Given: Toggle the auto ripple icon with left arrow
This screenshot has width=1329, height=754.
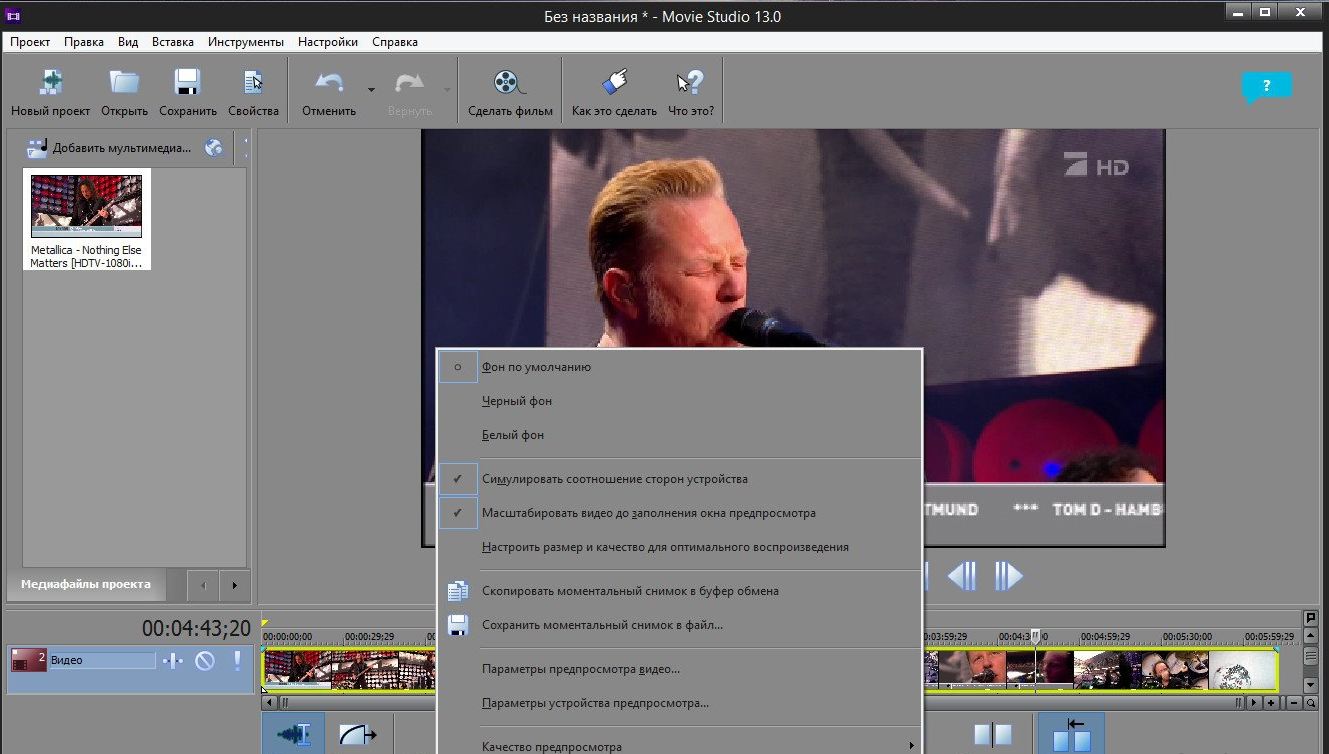Looking at the screenshot, I should pyautogui.click(x=1071, y=734).
